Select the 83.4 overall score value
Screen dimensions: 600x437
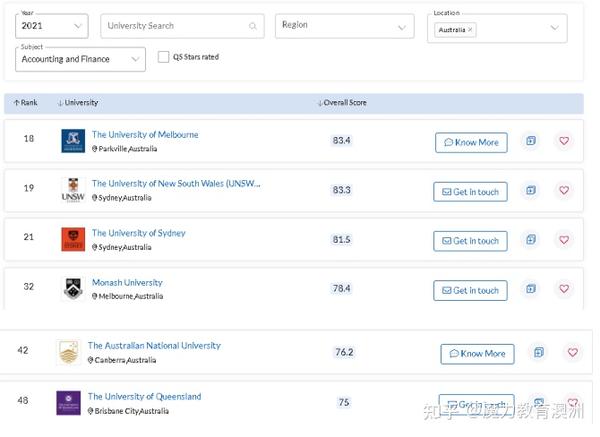click(341, 140)
